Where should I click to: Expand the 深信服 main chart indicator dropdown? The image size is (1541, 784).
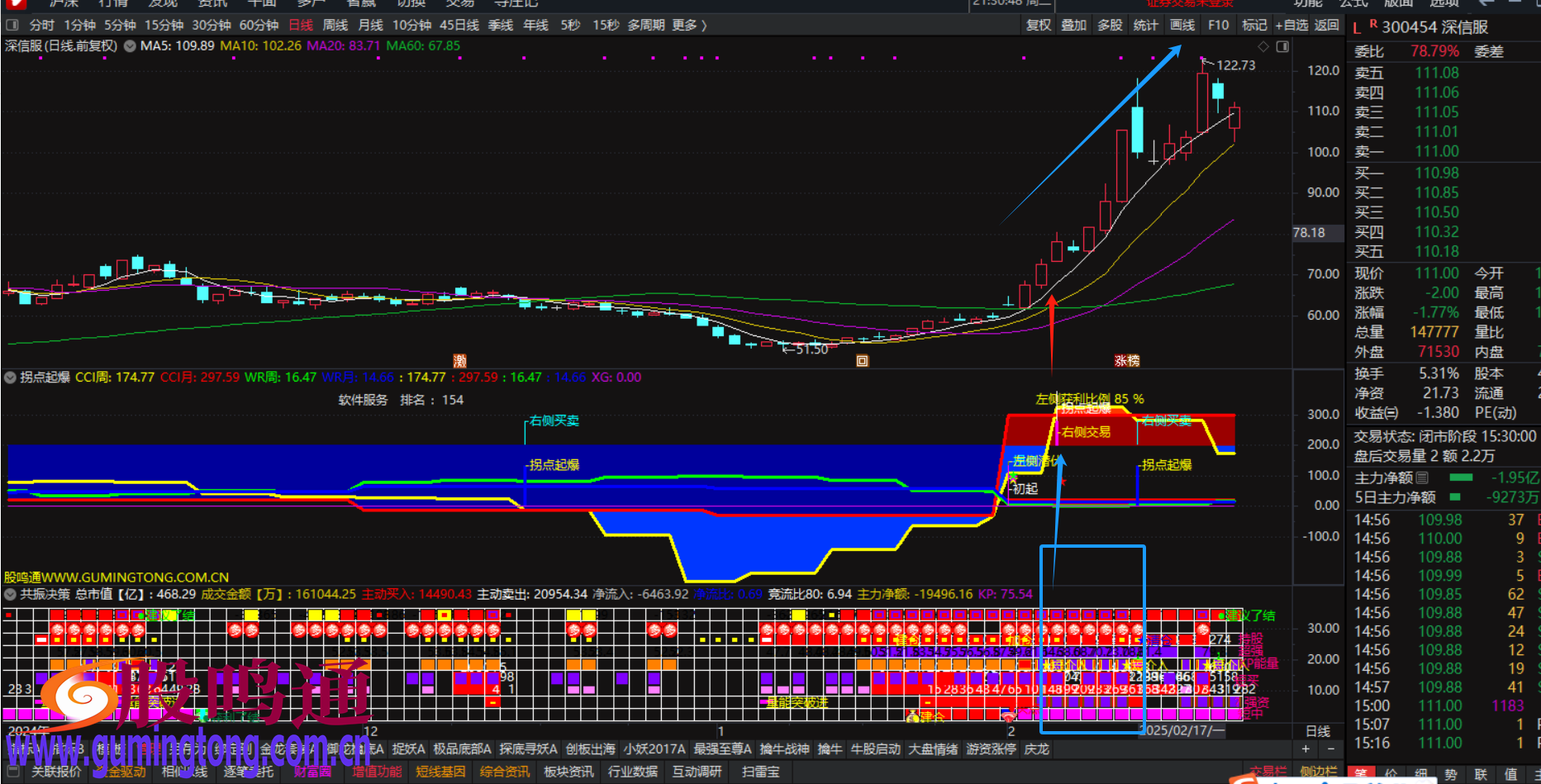click(130, 46)
